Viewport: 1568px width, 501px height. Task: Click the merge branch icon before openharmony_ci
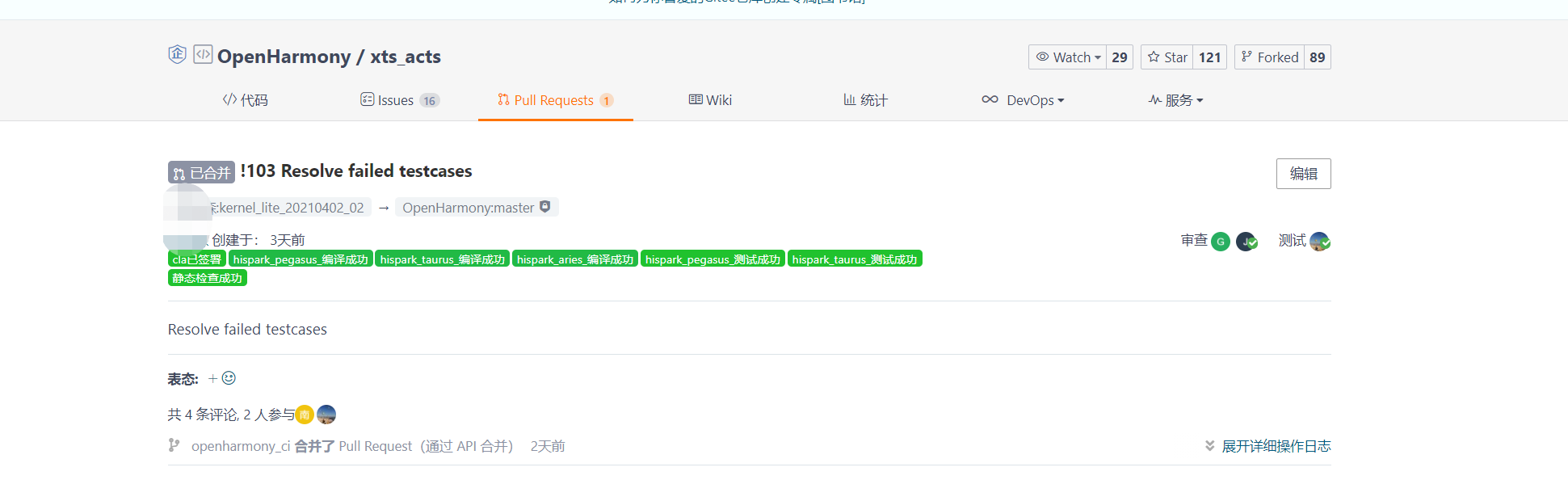[174, 445]
